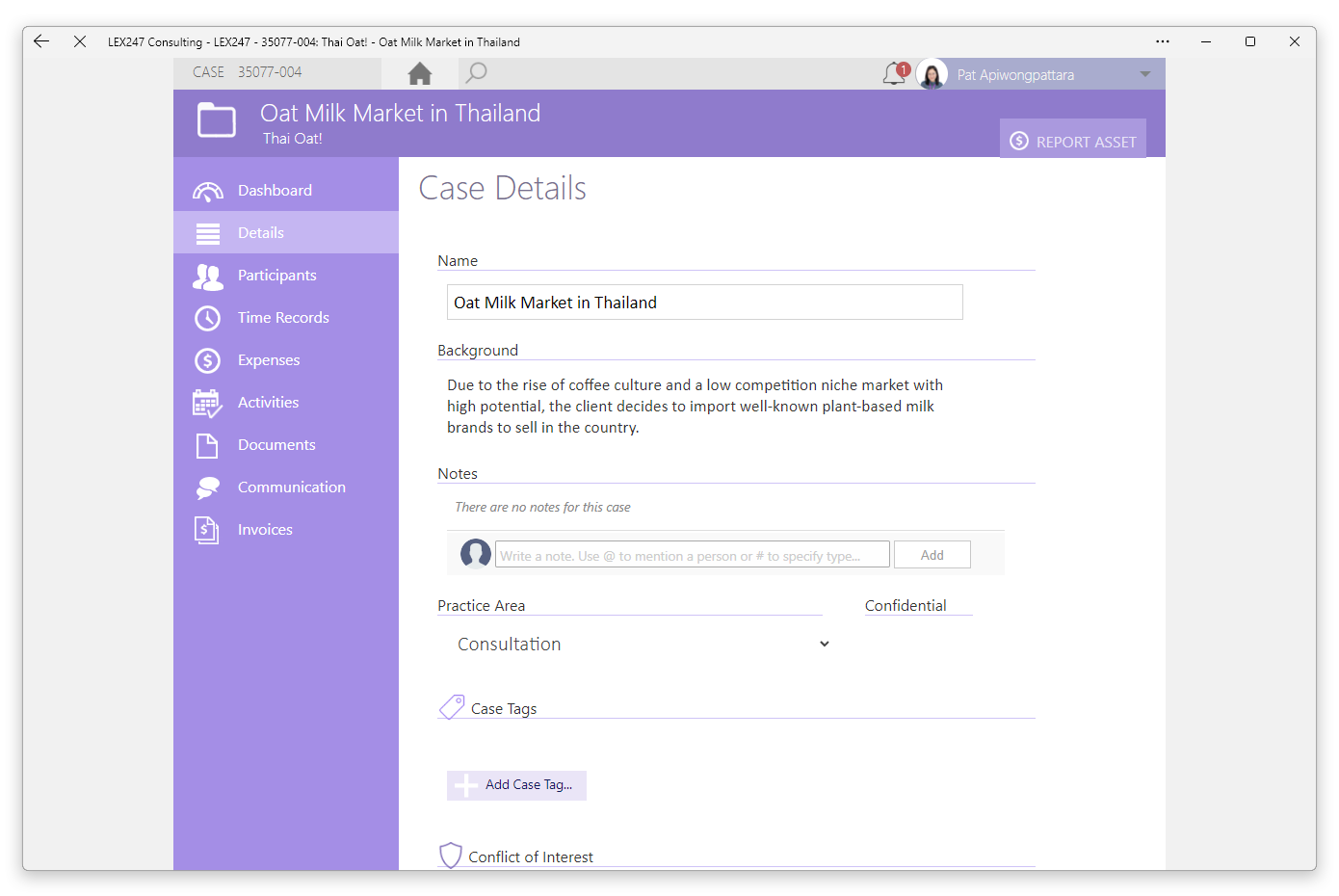Click the Conflict of Interest shield icon
Viewport: 1339px width, 896px height.
(x=450, y=856)
